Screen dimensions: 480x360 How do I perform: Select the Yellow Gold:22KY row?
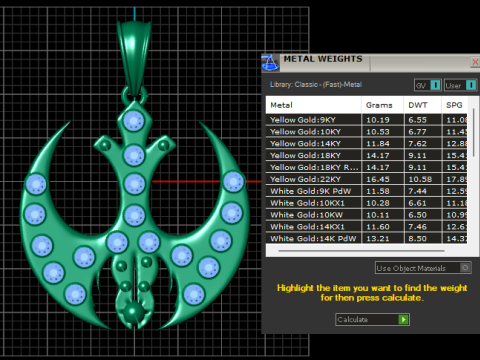(366, 179)
